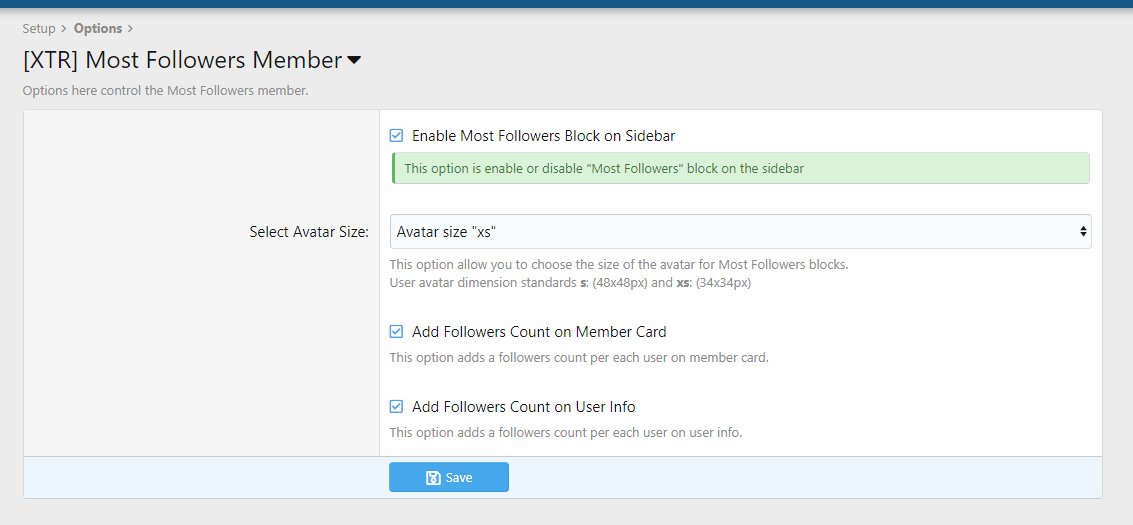Click the "Options here control" page description

165,91
